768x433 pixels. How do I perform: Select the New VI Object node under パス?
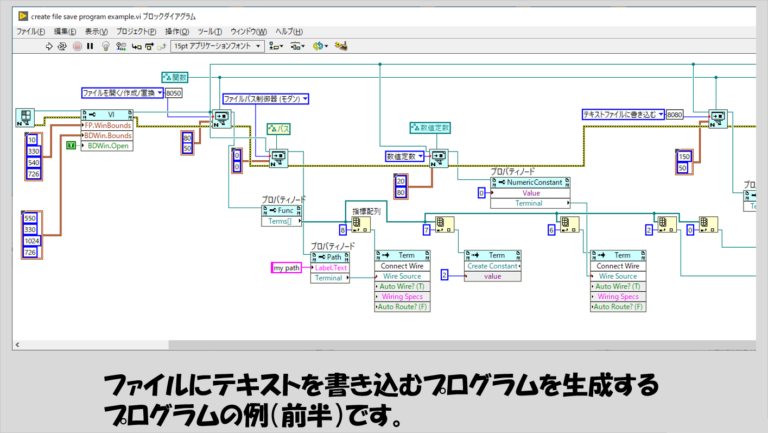pos(279,159)
